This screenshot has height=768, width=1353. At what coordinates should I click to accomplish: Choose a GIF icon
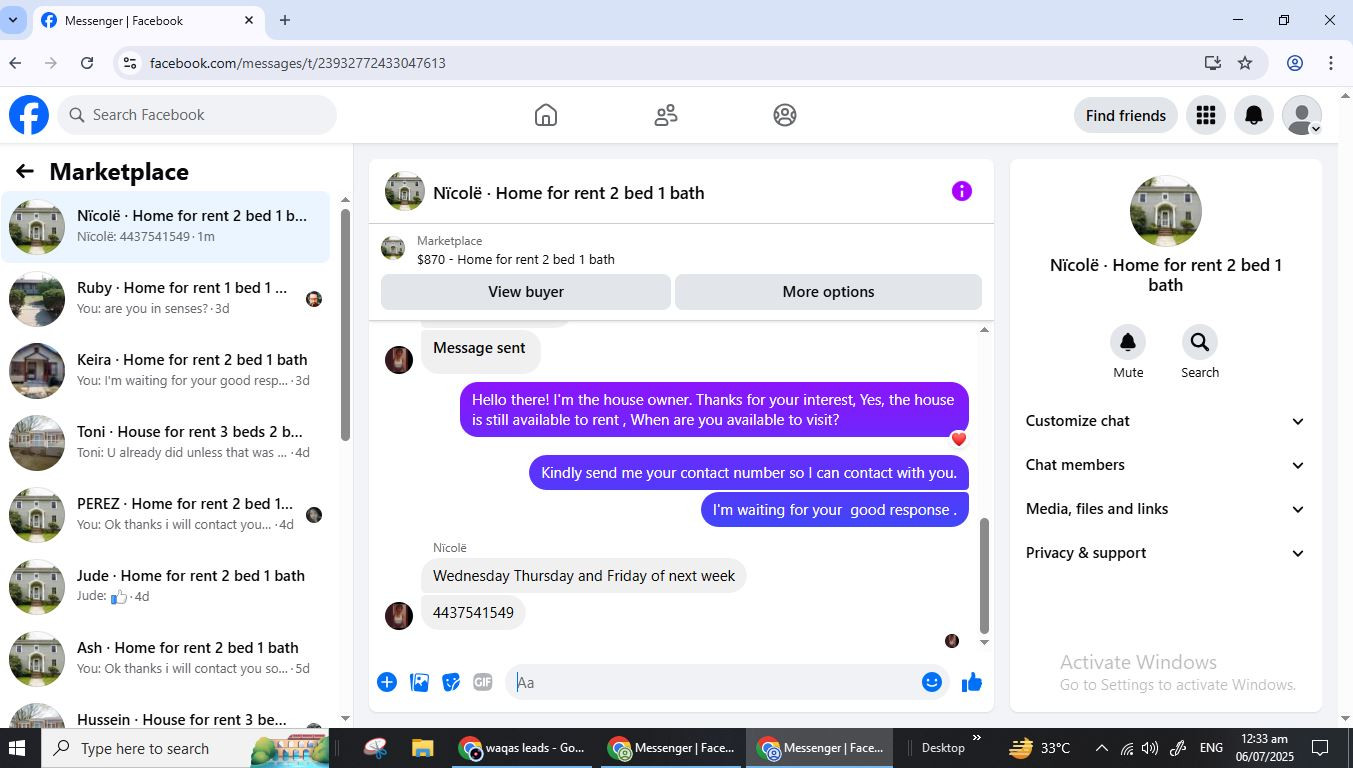coord(483,682)
